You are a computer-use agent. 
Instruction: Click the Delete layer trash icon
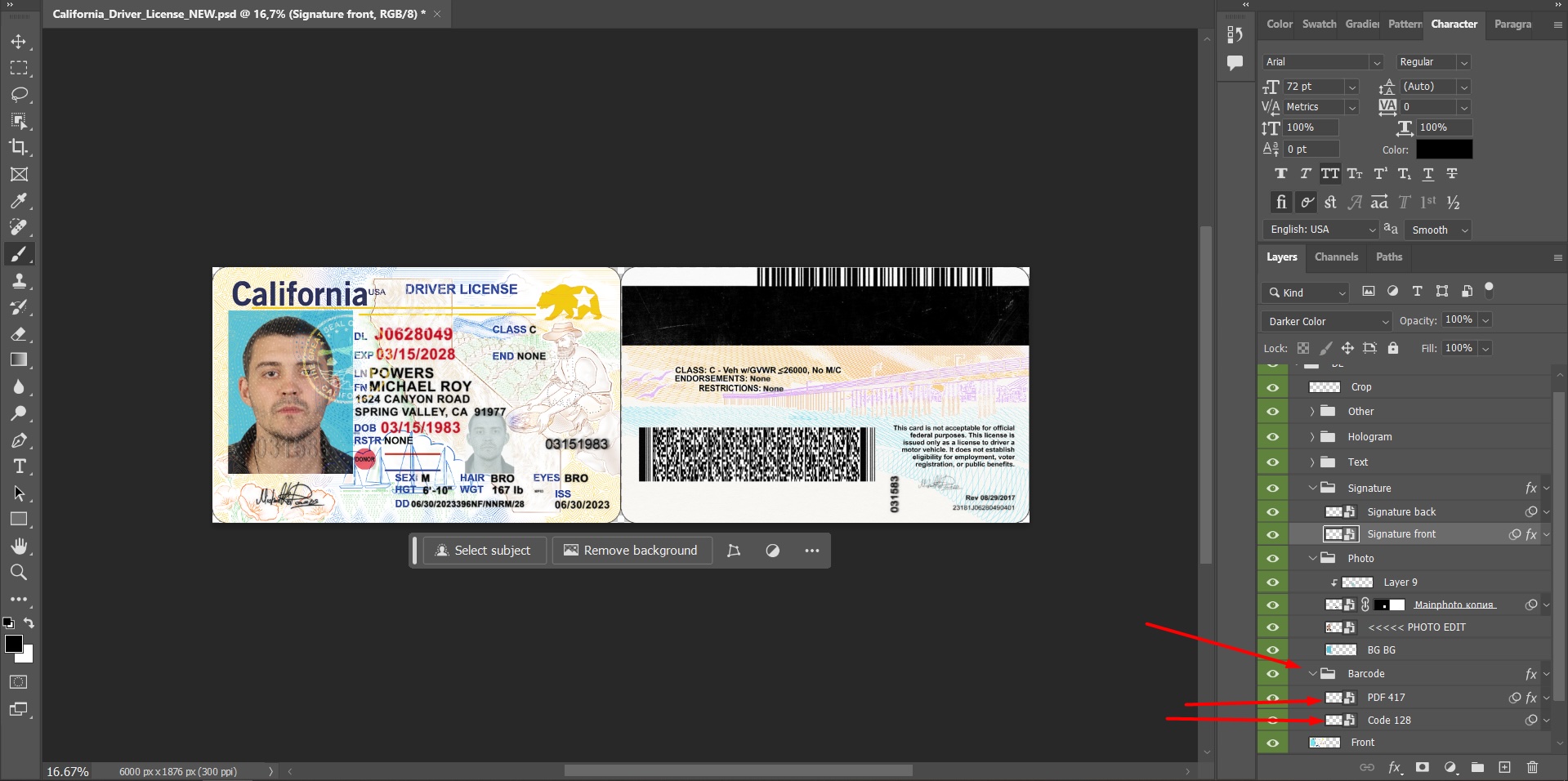tap(1532, 768)
